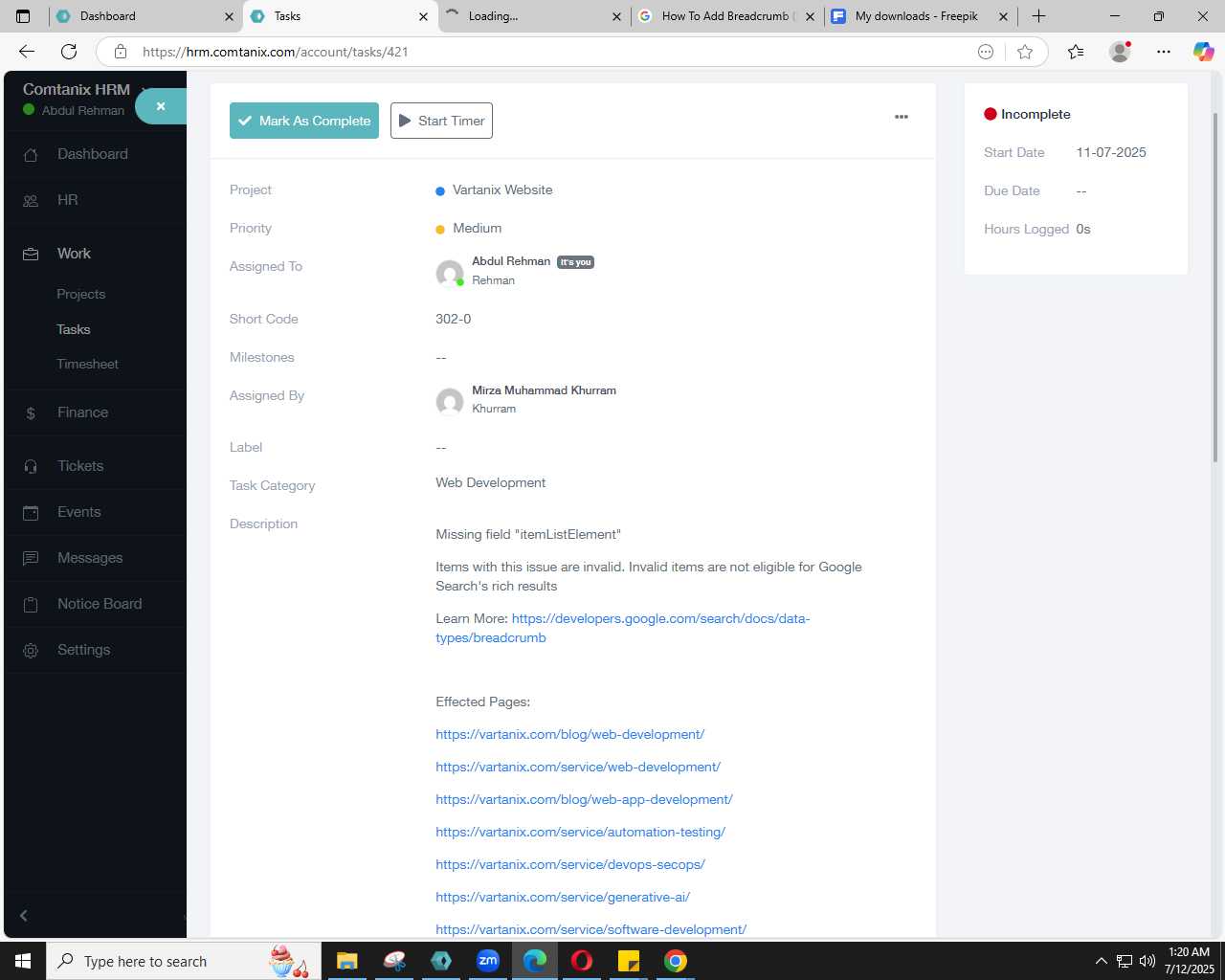
Task: Close the teal panel X button
Action: tap(161, 106)
